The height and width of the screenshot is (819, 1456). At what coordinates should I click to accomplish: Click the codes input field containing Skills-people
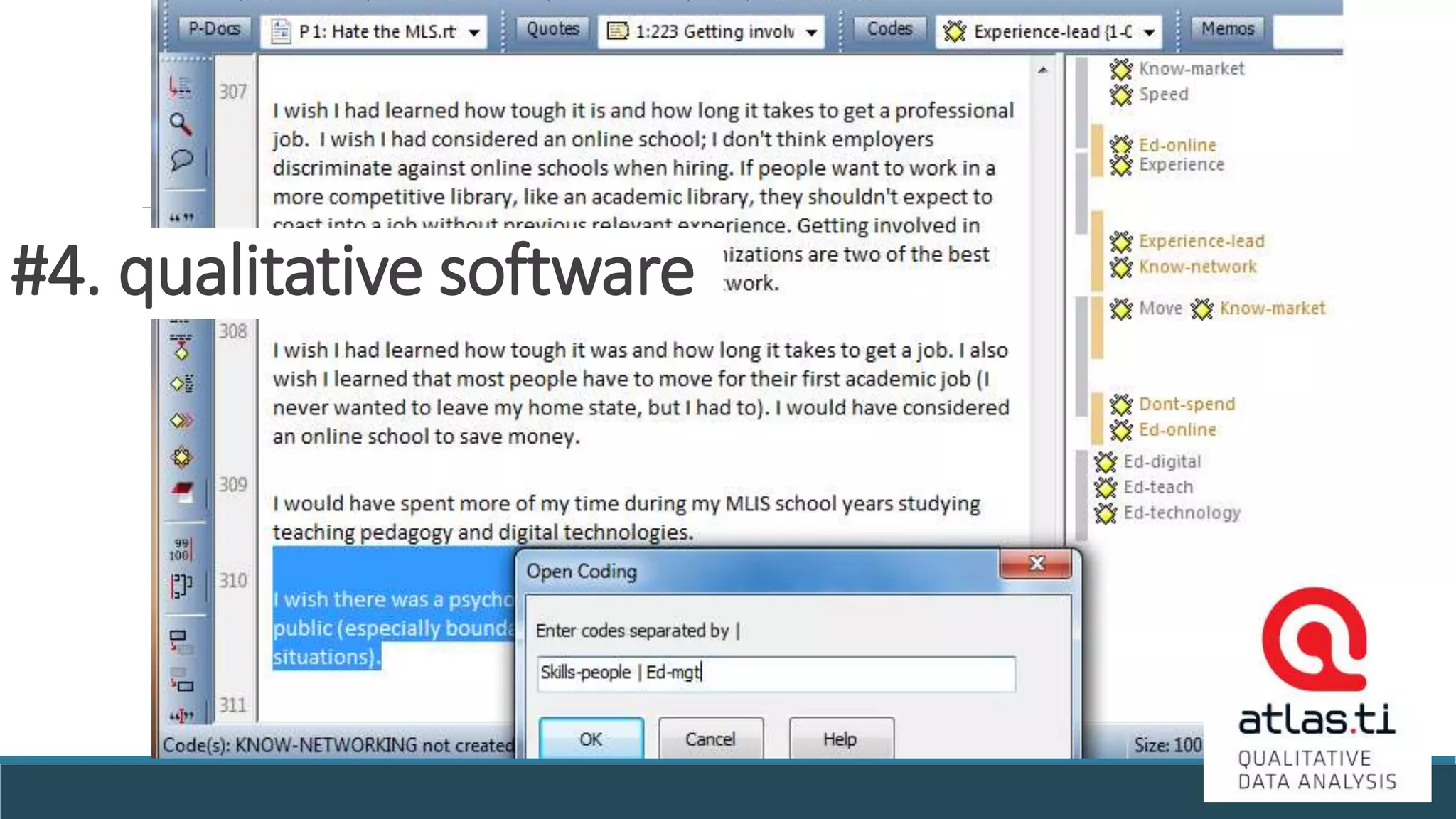tap(776, 673)
